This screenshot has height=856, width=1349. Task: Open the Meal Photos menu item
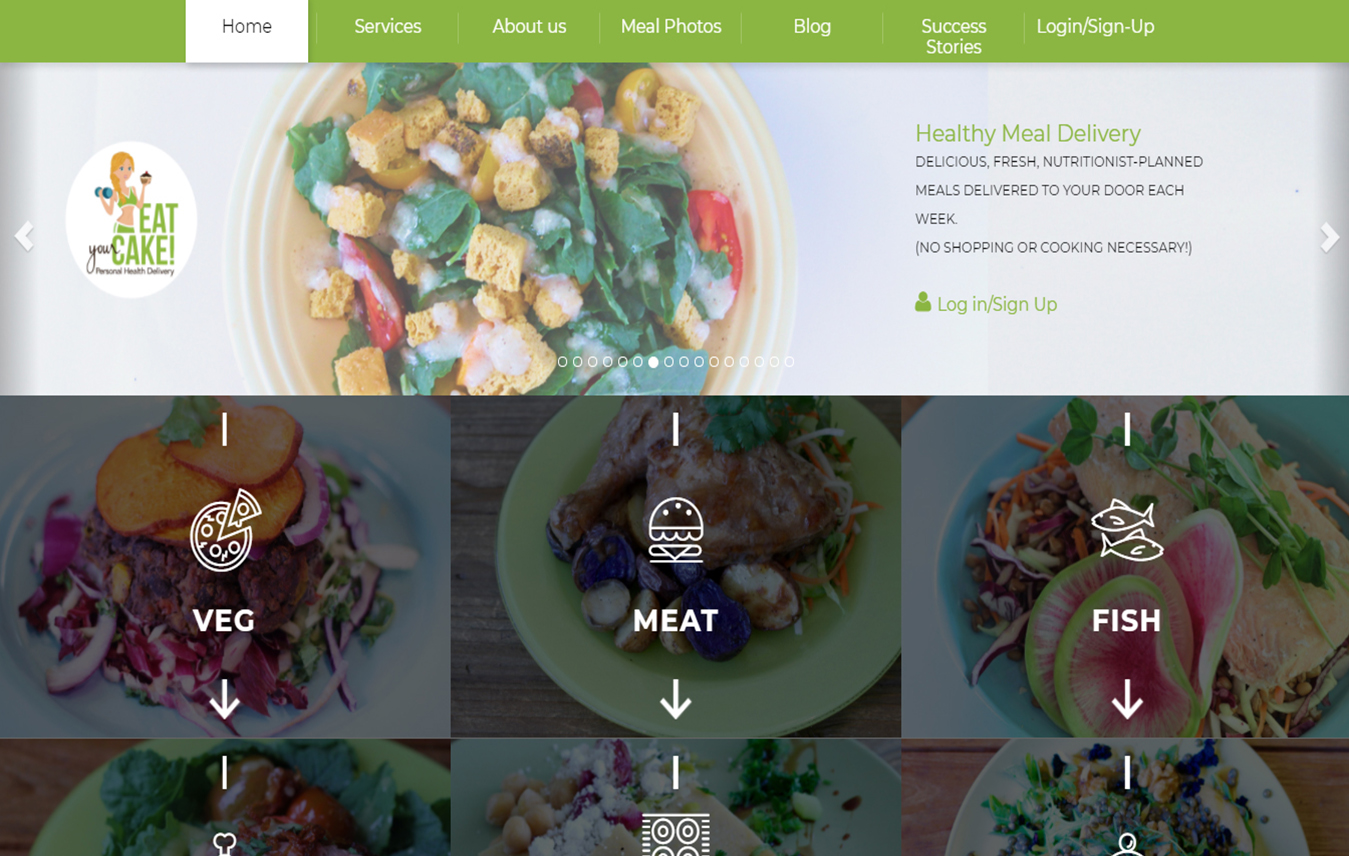pos(671,27)
